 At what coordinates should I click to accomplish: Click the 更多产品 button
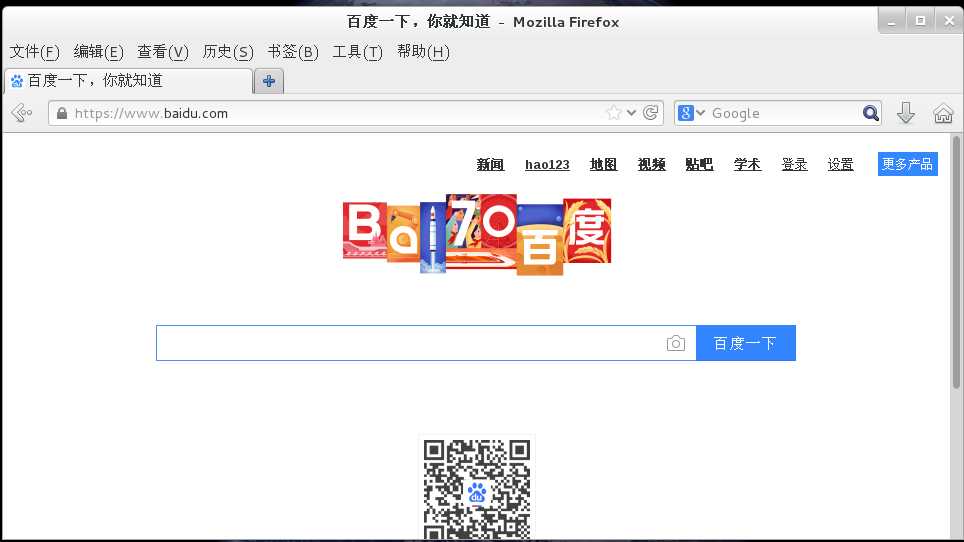pos(907,164)
